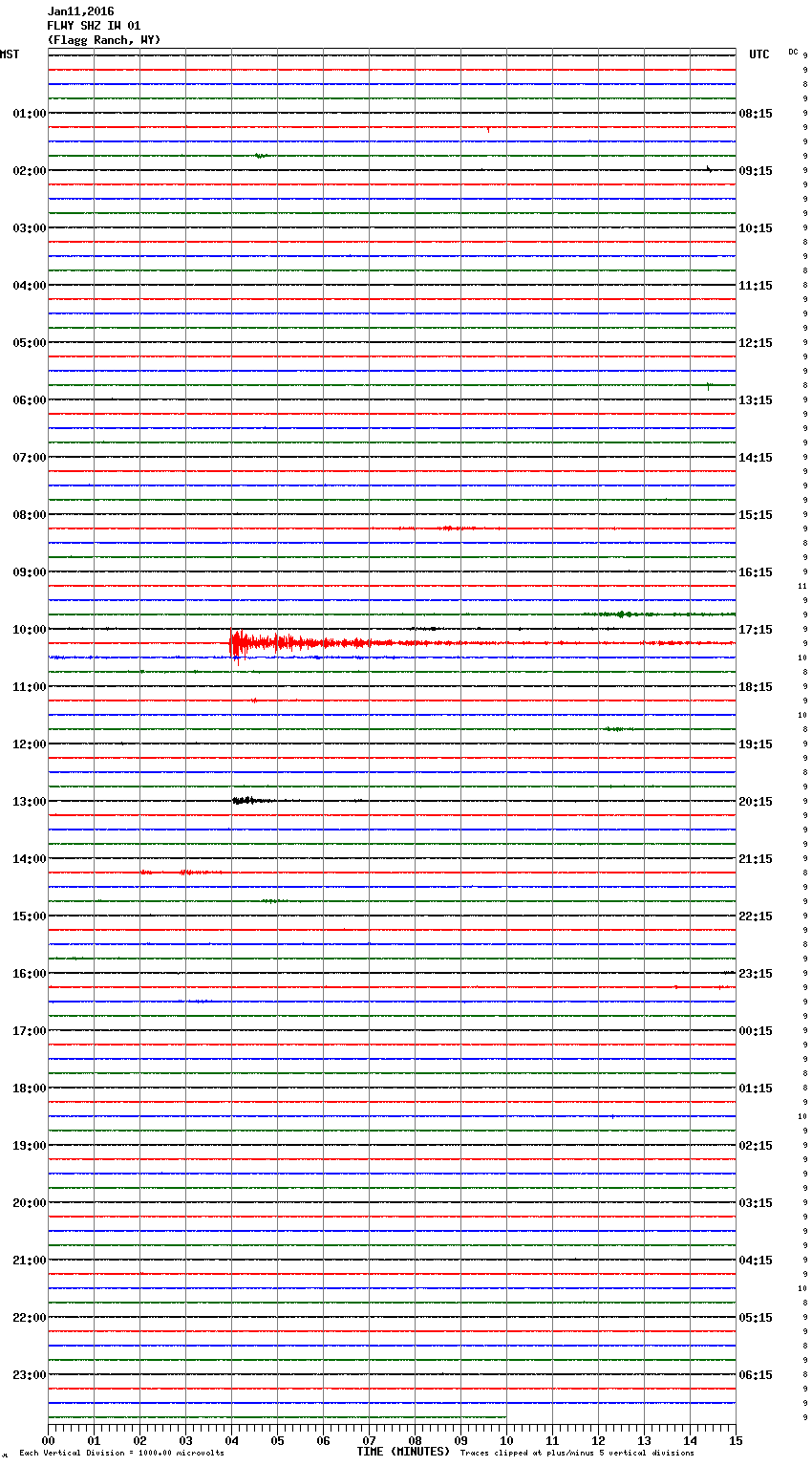Click the 'TIME (MINUTES)' axis title
The image size is (812, 1466).
(403, 1452)
